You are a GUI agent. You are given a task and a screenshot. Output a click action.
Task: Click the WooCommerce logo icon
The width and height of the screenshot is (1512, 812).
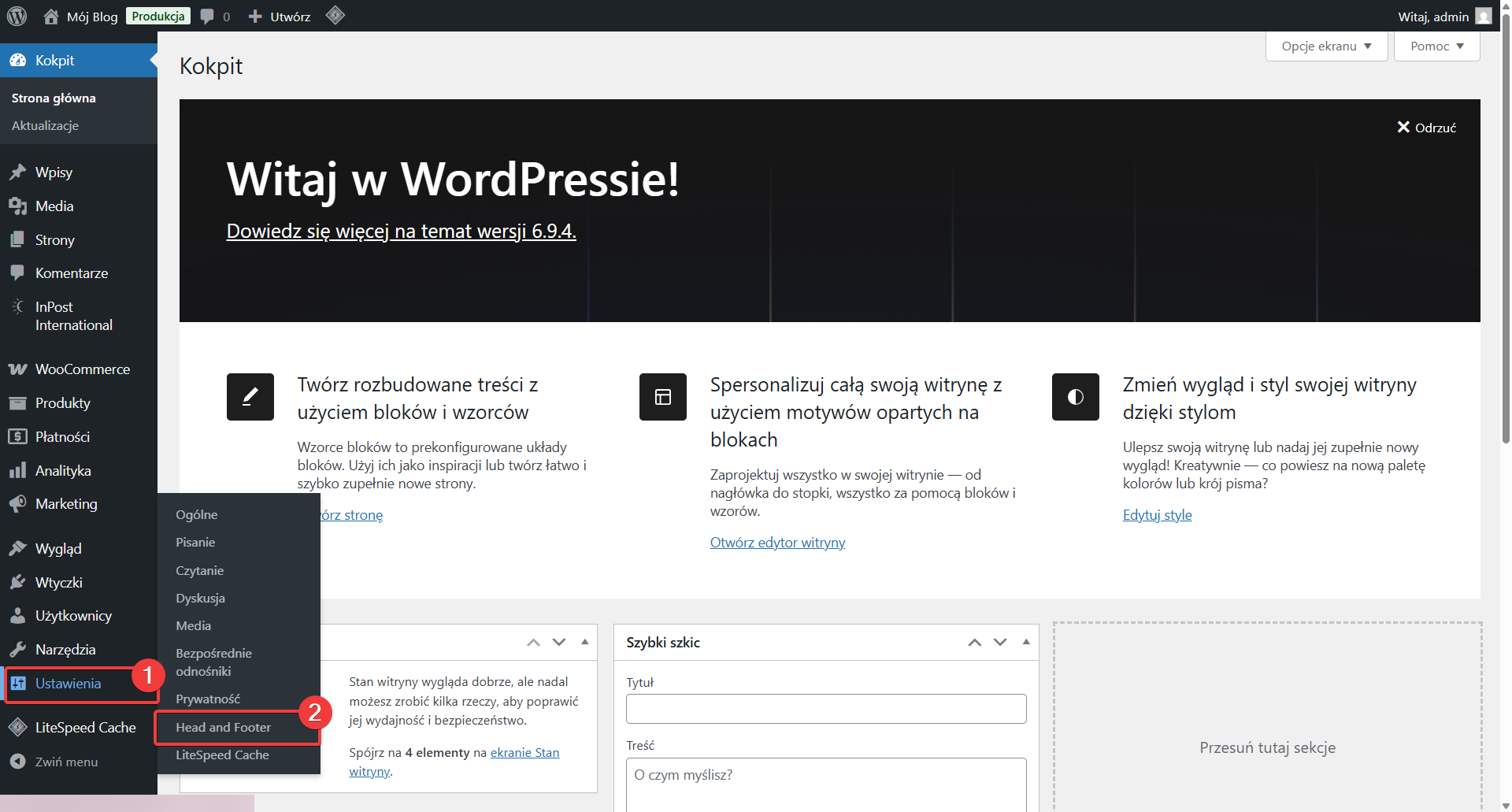click(x=17, y=369)
